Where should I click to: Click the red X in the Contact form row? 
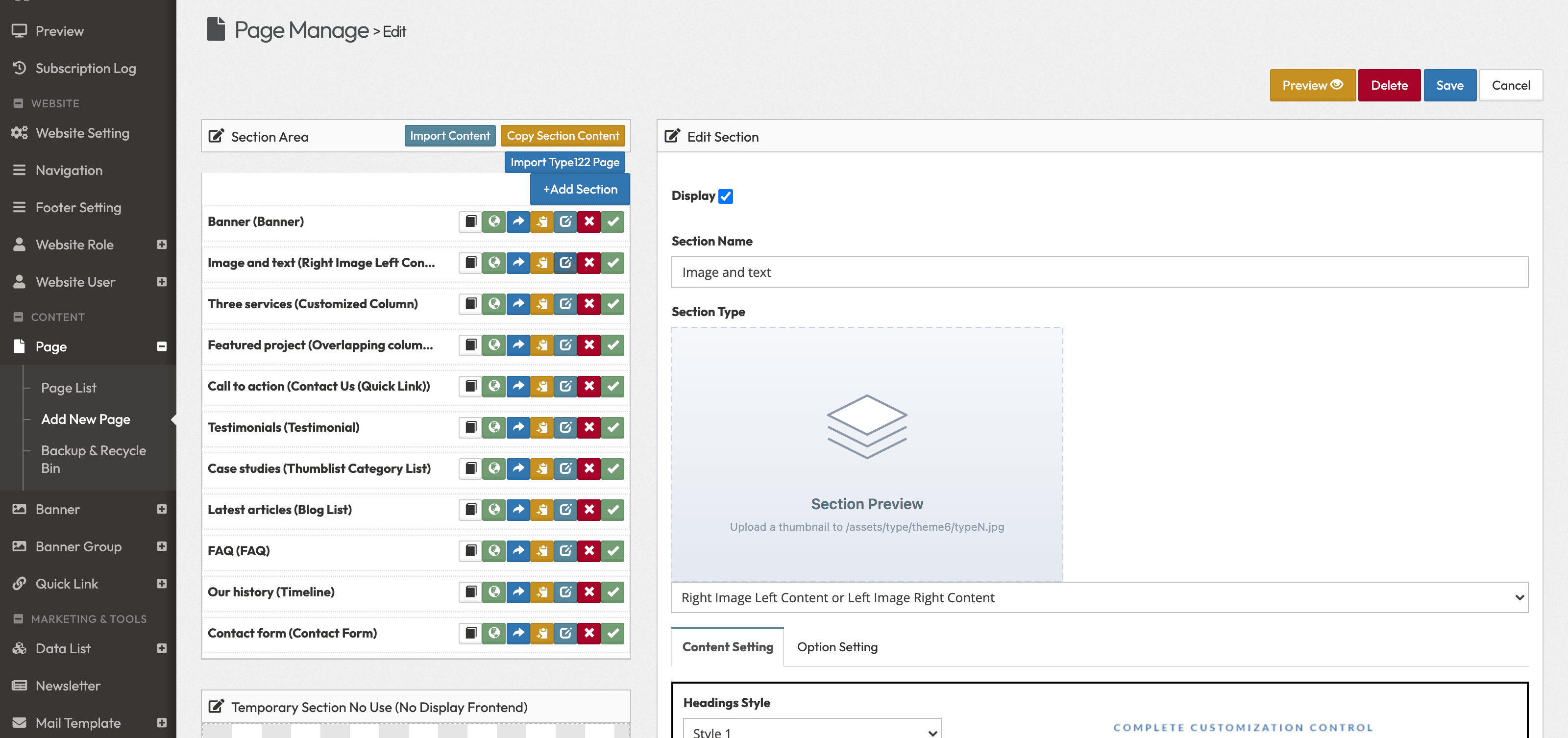pos(589,633)
